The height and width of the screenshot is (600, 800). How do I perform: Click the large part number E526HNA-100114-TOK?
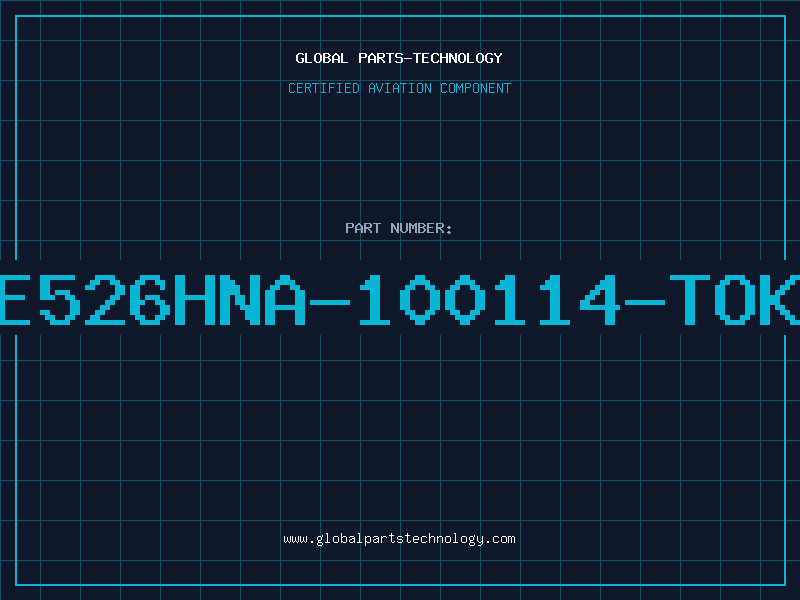pyautogui.click(x=400, y=299)
